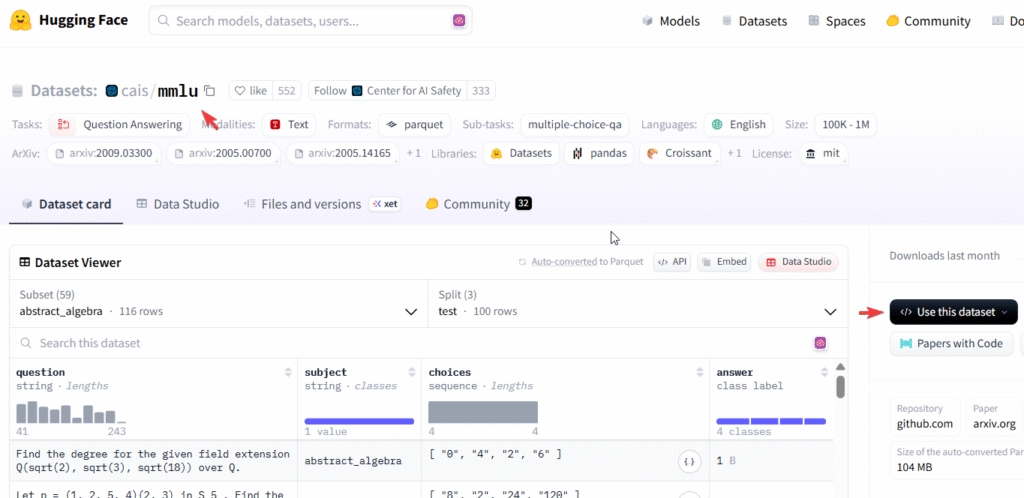Image resolution: width=1024 pixels, height=498 pixels.
Task: Click the AI search icon in search bar
Action: [x=459, y=20]
